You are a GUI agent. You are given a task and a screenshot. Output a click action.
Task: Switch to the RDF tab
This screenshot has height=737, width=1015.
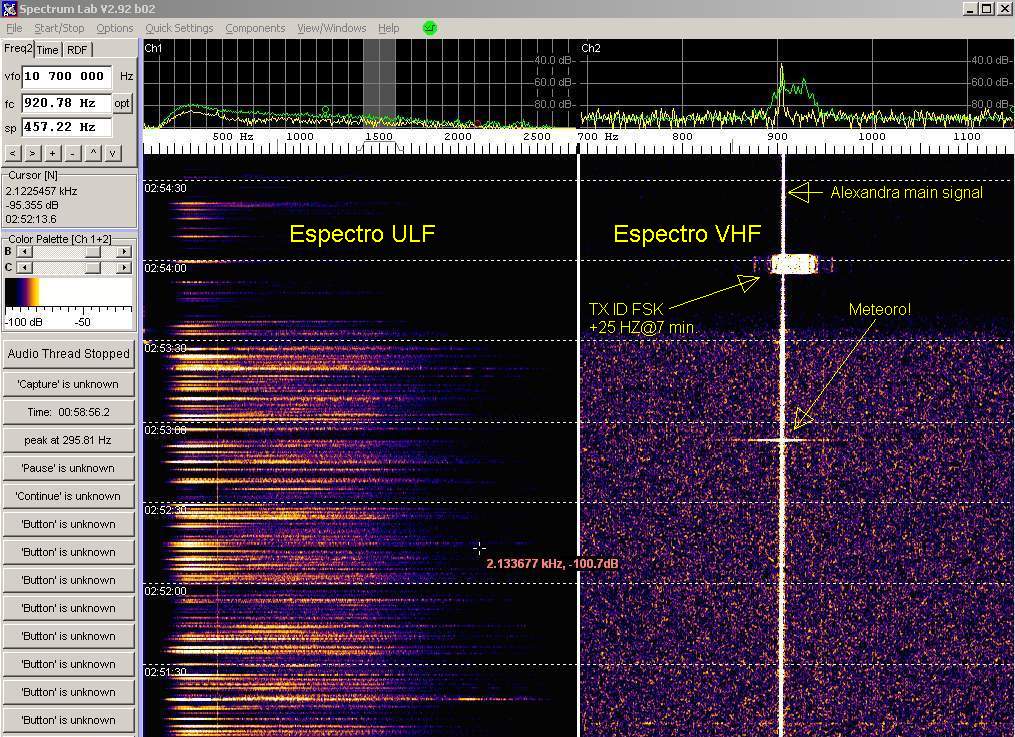click(x=77, y=50)
